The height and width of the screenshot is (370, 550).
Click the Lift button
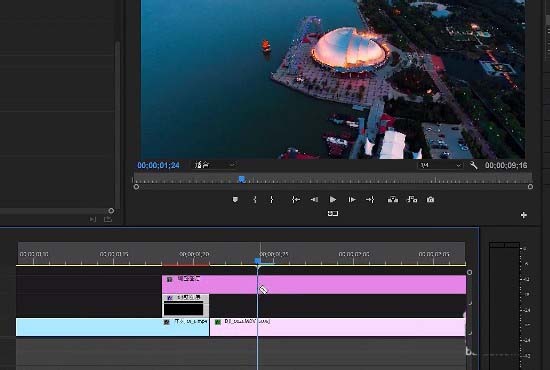pos(393,200)
